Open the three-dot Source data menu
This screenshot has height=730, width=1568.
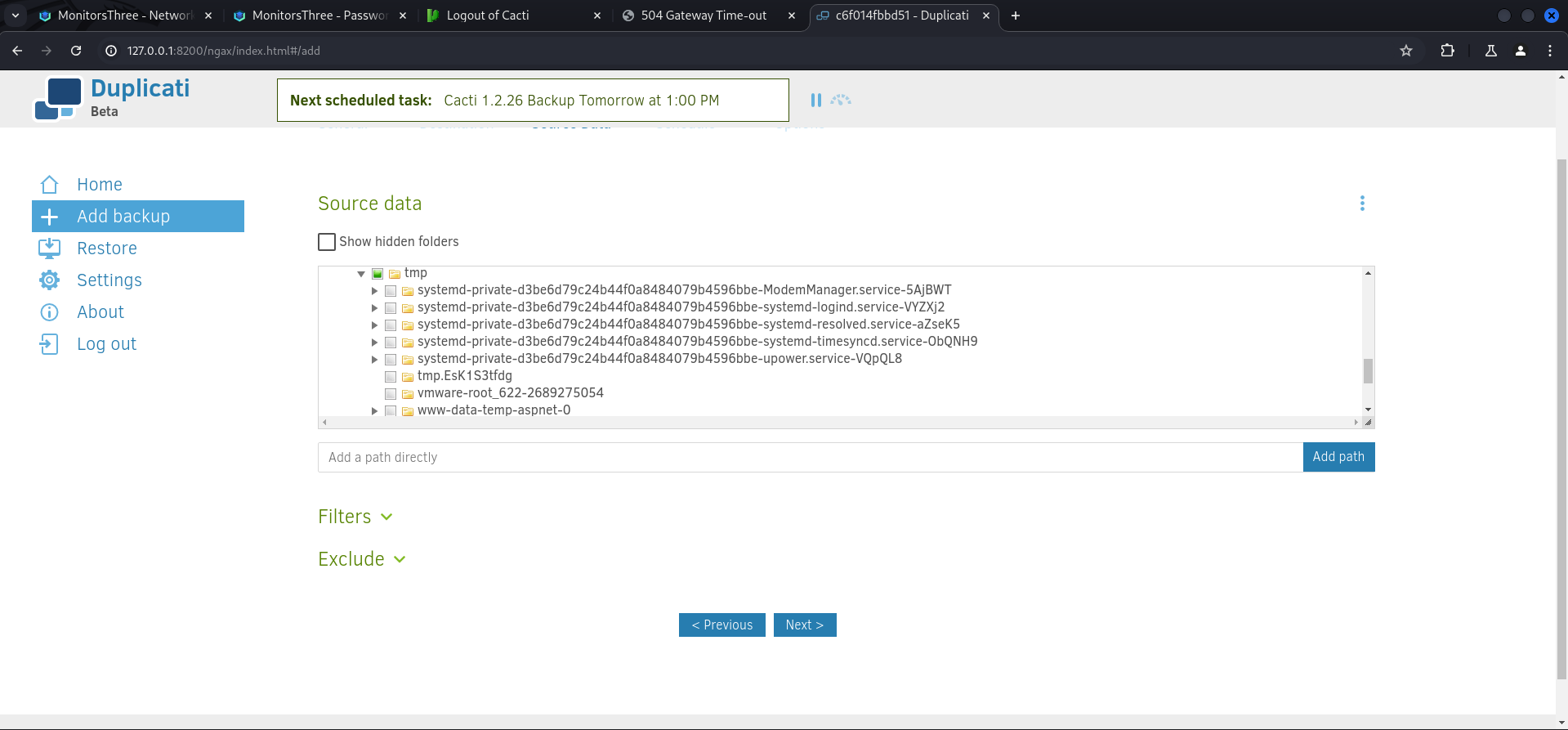tap(1361, 204)
